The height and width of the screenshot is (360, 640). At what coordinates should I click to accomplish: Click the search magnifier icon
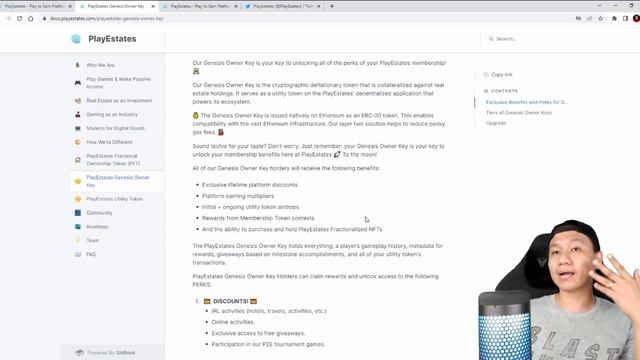click(491, 39)
